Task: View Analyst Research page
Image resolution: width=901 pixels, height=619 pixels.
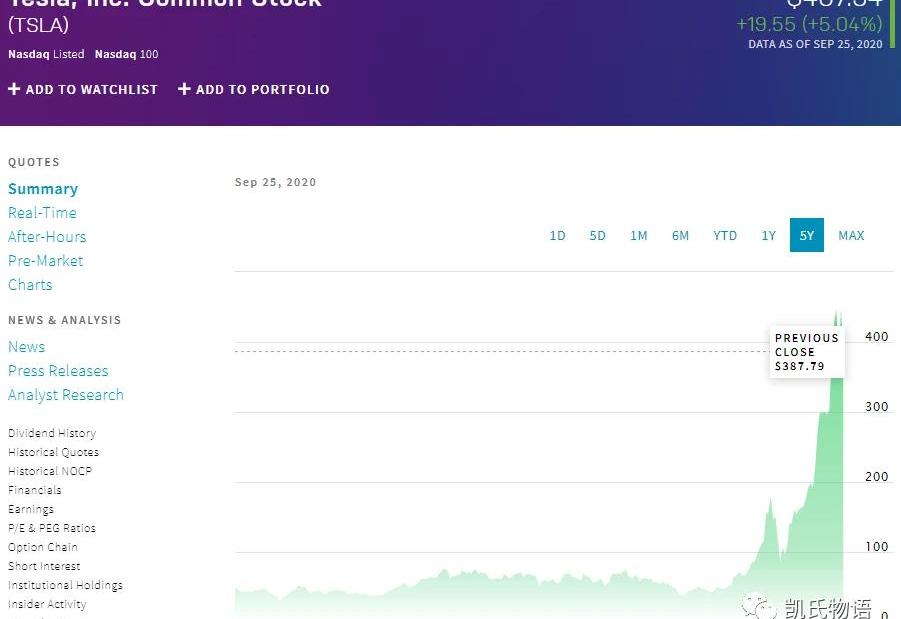Action: click(66, 395)
